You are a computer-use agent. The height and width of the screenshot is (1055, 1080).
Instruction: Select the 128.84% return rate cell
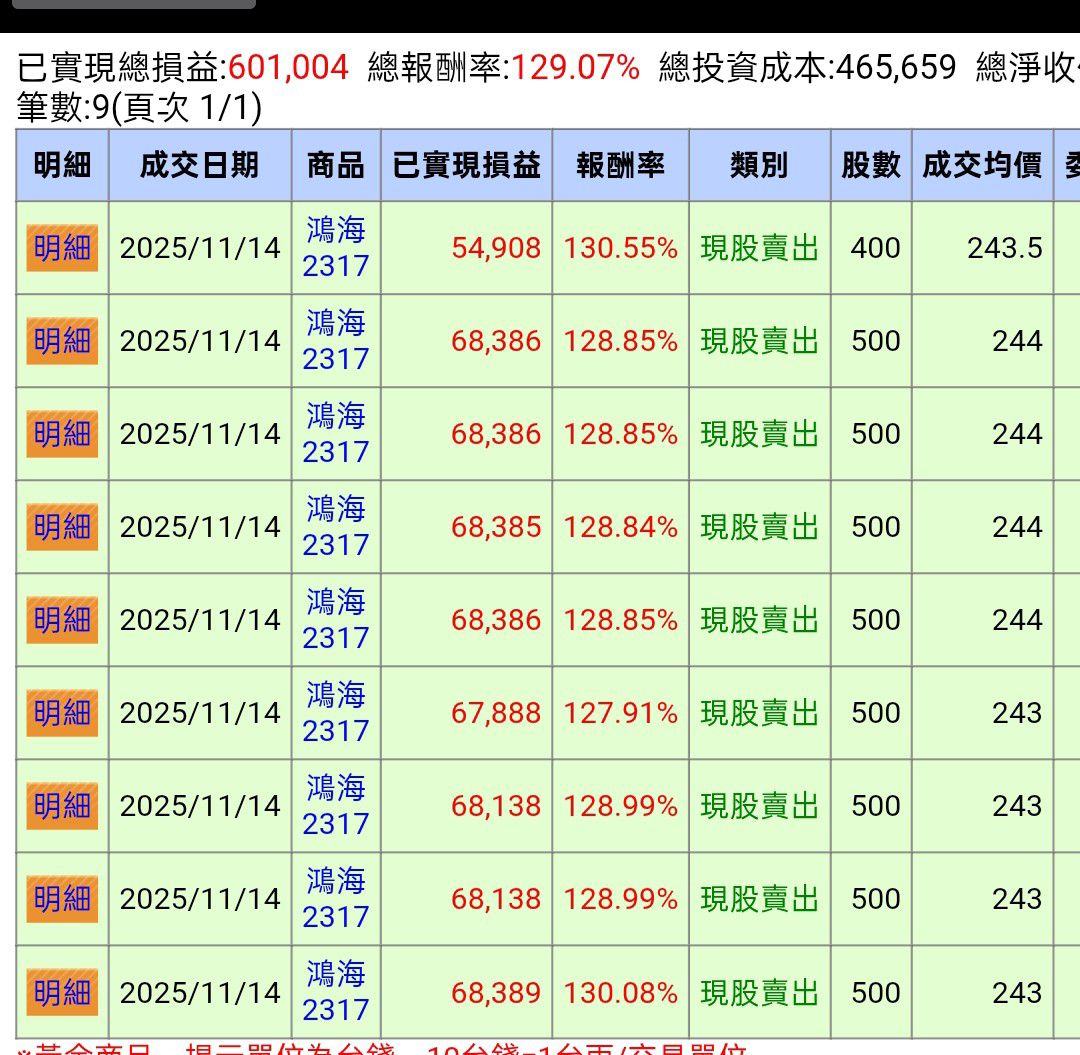click(621, 527)
